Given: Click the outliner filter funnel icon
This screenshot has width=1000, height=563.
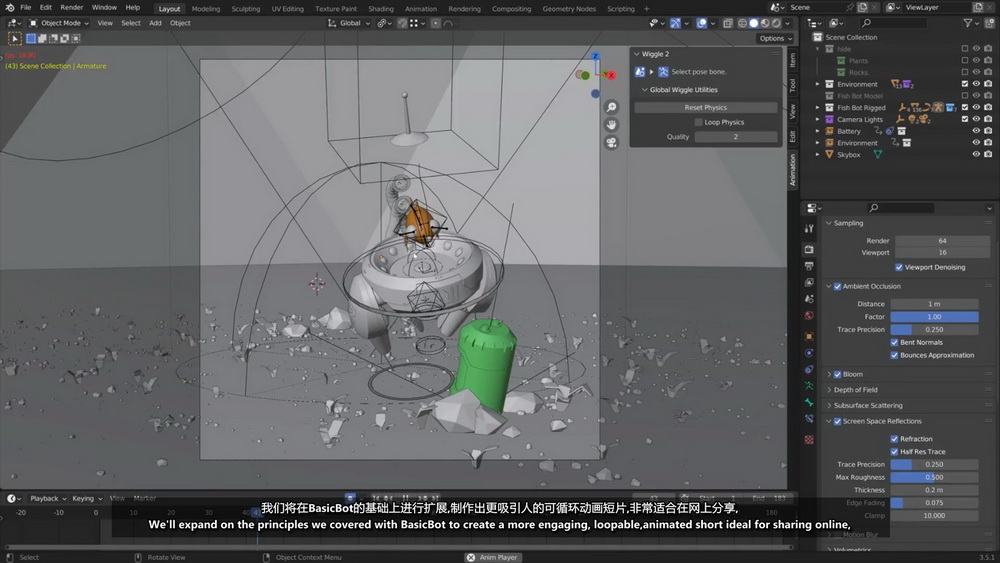Looking at the screenshot, I should [x=968, y=23].
